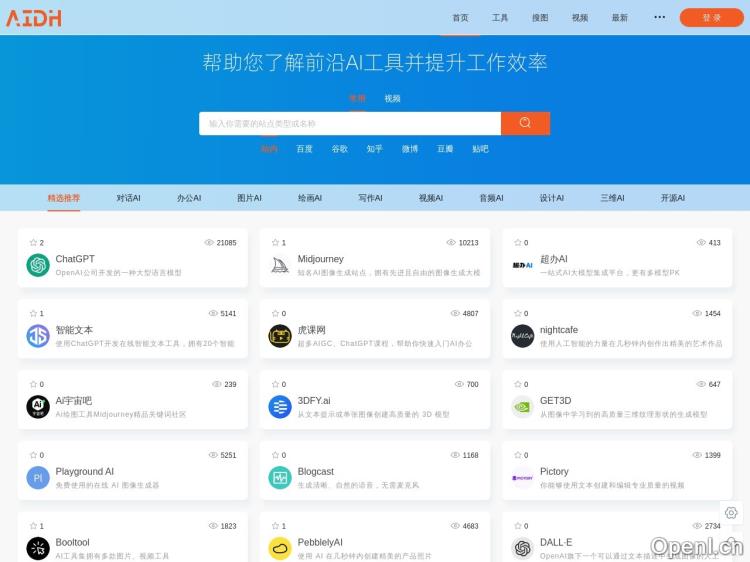Image resolution: width=750 pixels, height=562 pixels.
Task: Open 视频 in top navigation bar
Action: click(x=580, y=18)
